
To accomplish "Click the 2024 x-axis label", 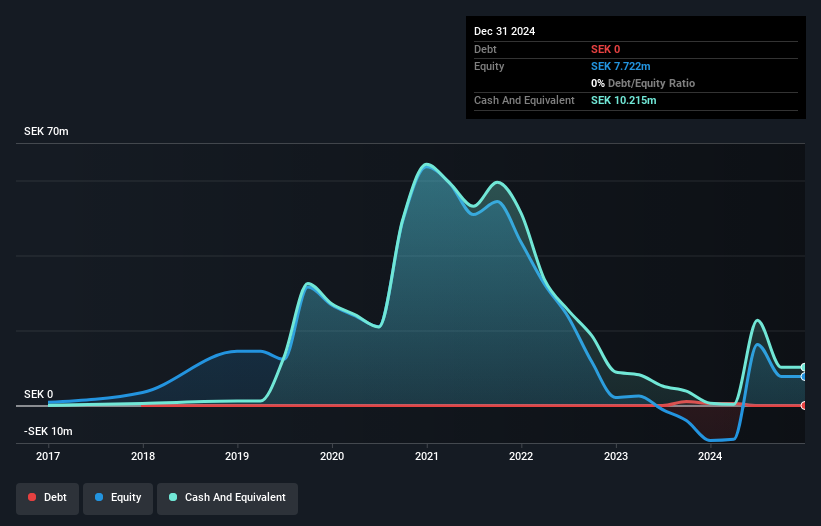I will pyautogui.click(x=710, y=456).
